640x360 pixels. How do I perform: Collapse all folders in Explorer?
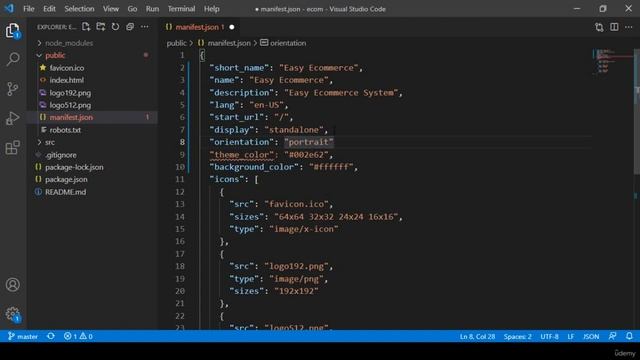pos(130,27)
